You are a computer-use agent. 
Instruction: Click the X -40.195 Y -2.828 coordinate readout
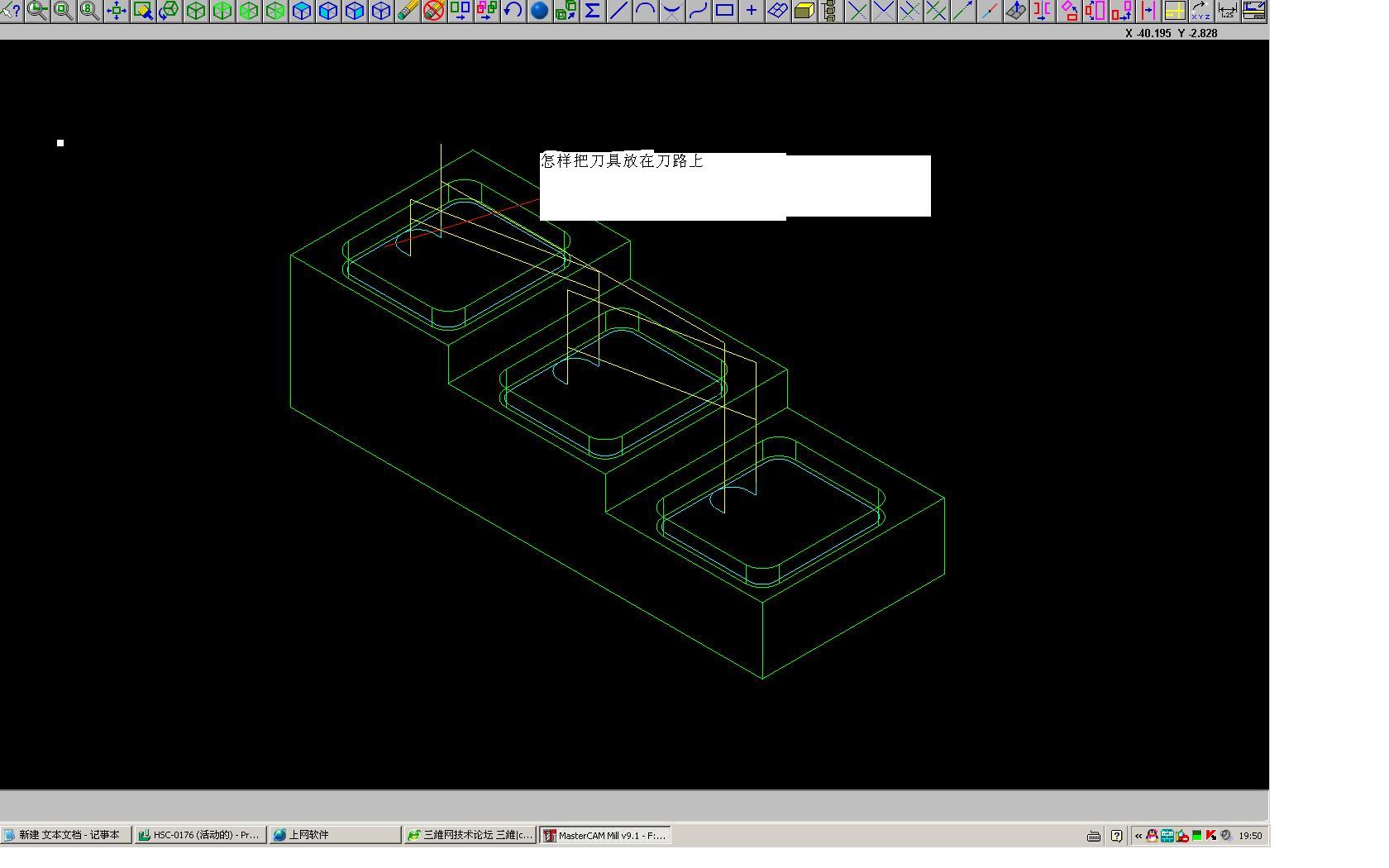(1172, 33)
